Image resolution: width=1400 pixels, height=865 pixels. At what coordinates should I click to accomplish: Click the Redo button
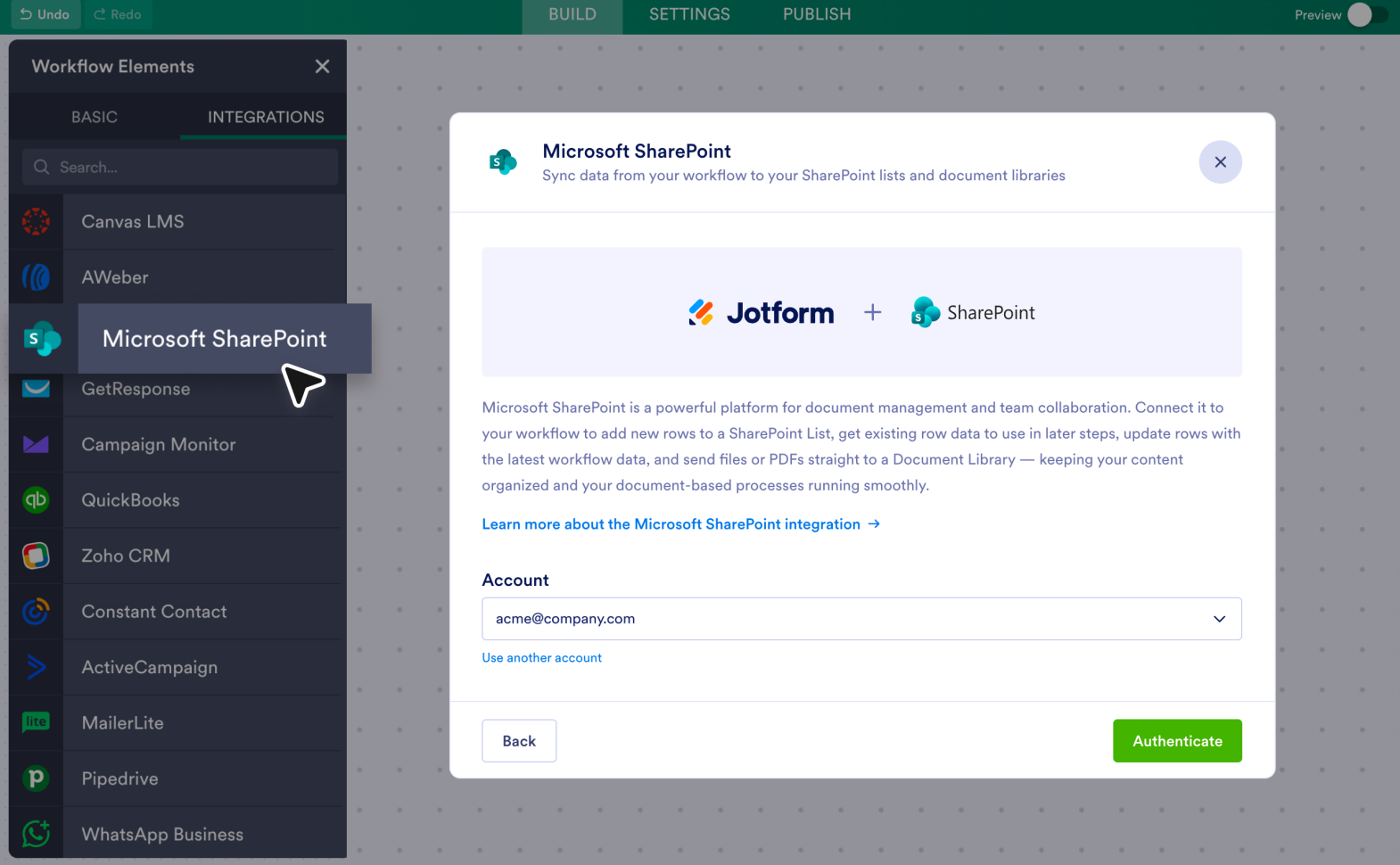(x=117, y=14)
